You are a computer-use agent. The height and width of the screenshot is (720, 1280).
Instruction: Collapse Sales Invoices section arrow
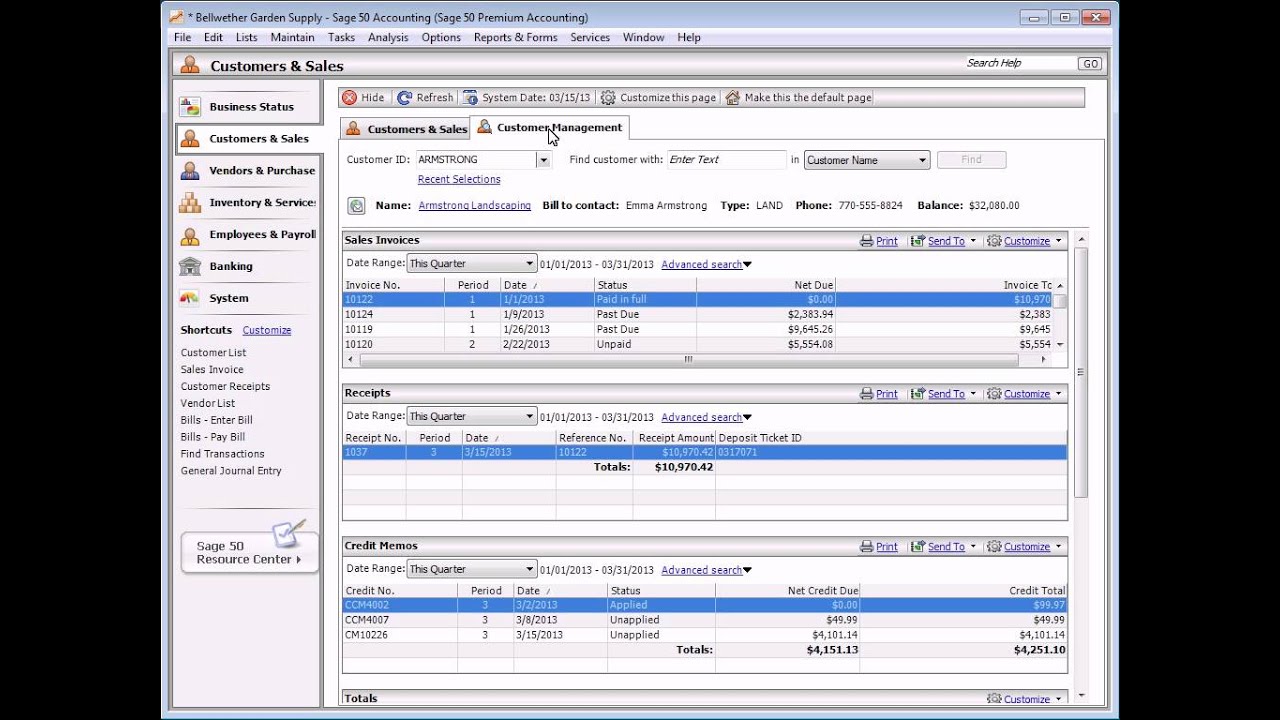1059,241
